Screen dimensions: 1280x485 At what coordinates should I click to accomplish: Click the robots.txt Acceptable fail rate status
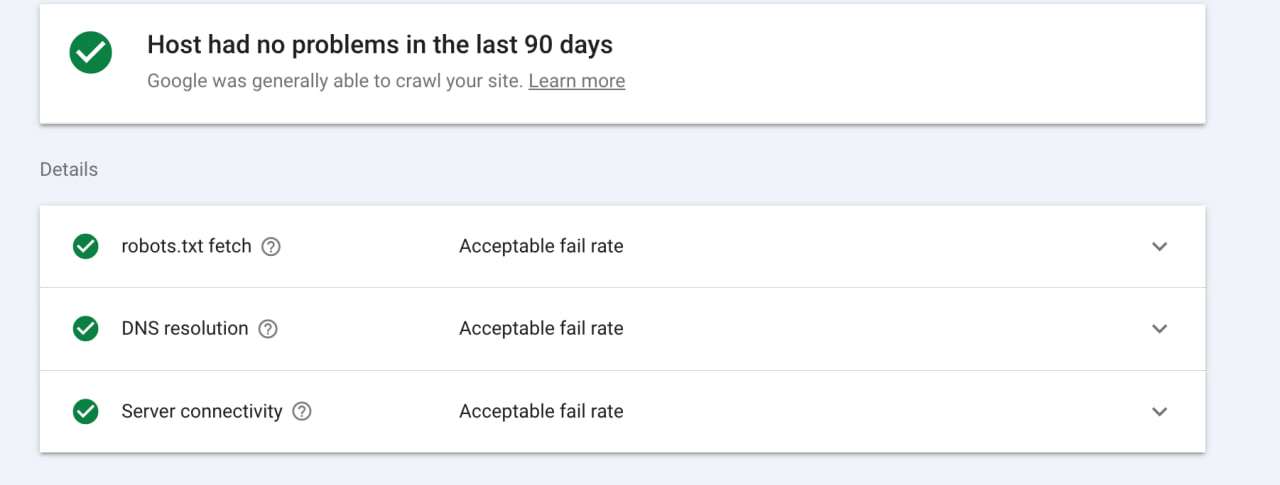[x=541, y=246]
